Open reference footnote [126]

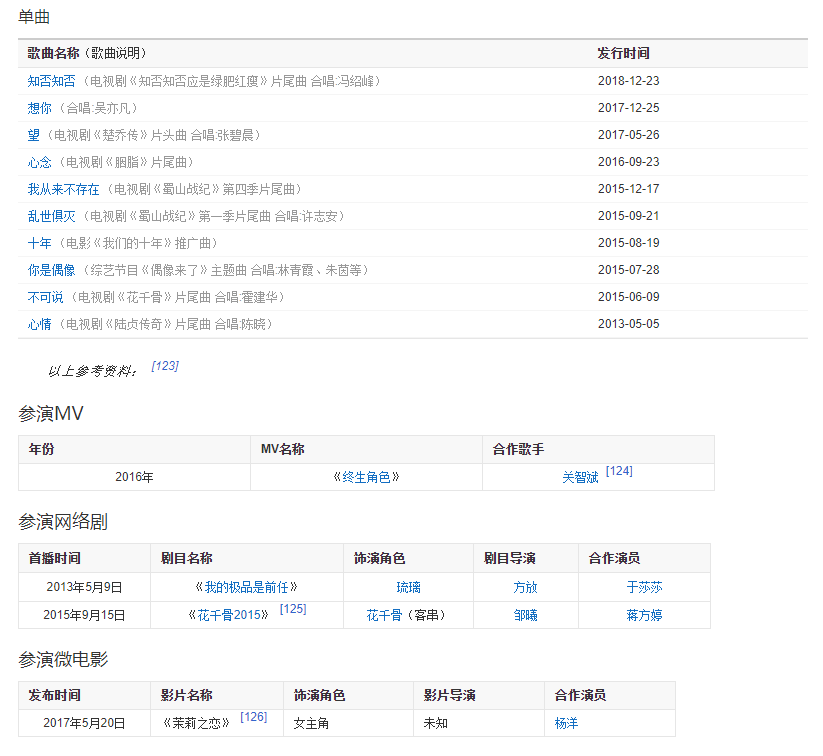[254, 717]
